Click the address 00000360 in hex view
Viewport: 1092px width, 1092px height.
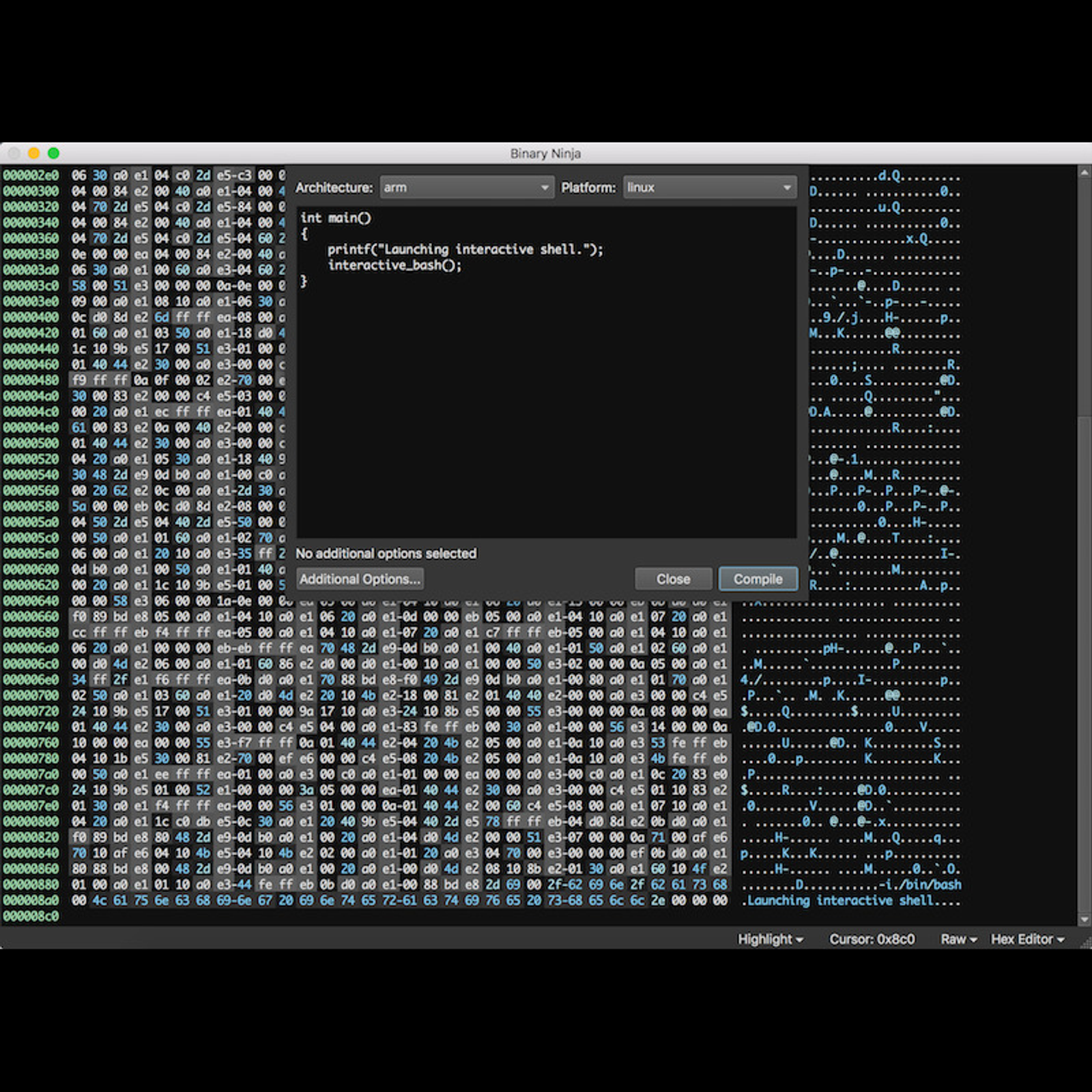click(31, 238)
